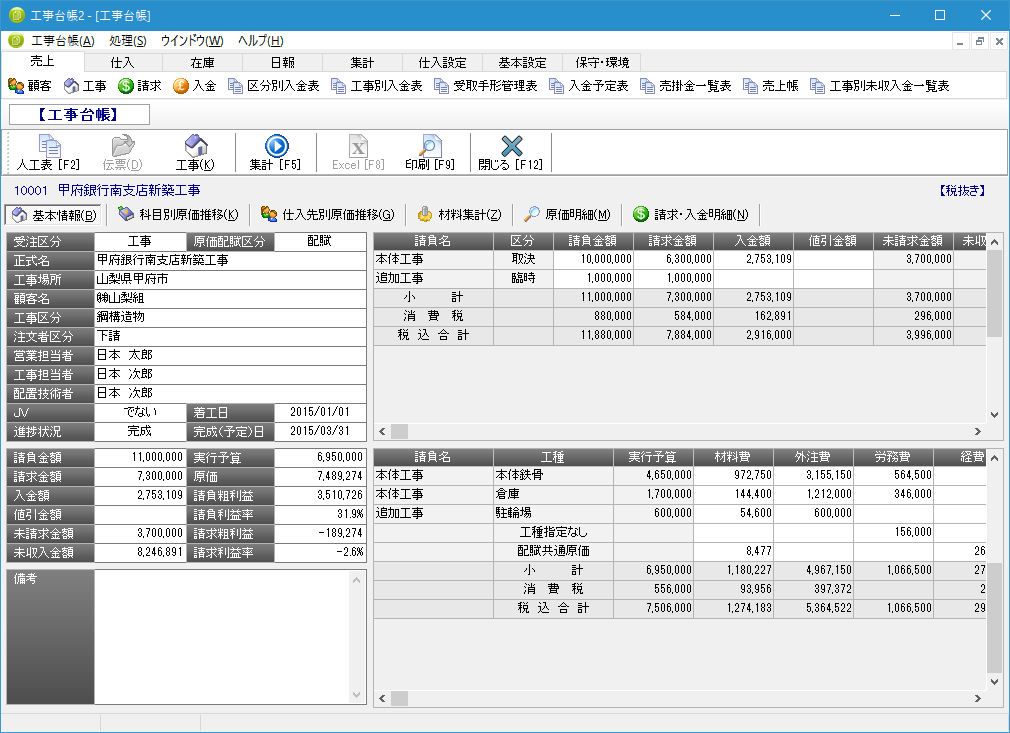This screenshot has height=733, width=1010.
Task: Open the 顧客 customer icon
Action: click(30, 86)
